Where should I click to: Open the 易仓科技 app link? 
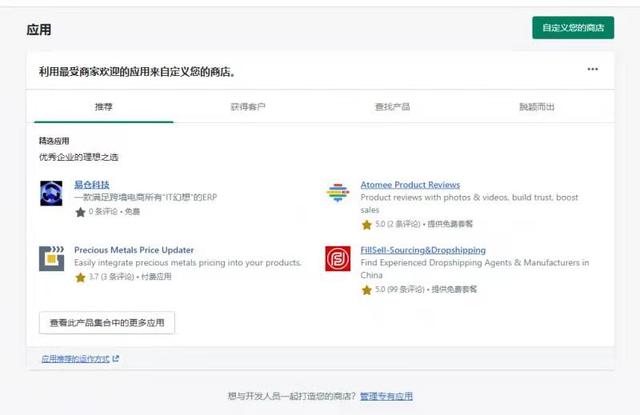92,184
